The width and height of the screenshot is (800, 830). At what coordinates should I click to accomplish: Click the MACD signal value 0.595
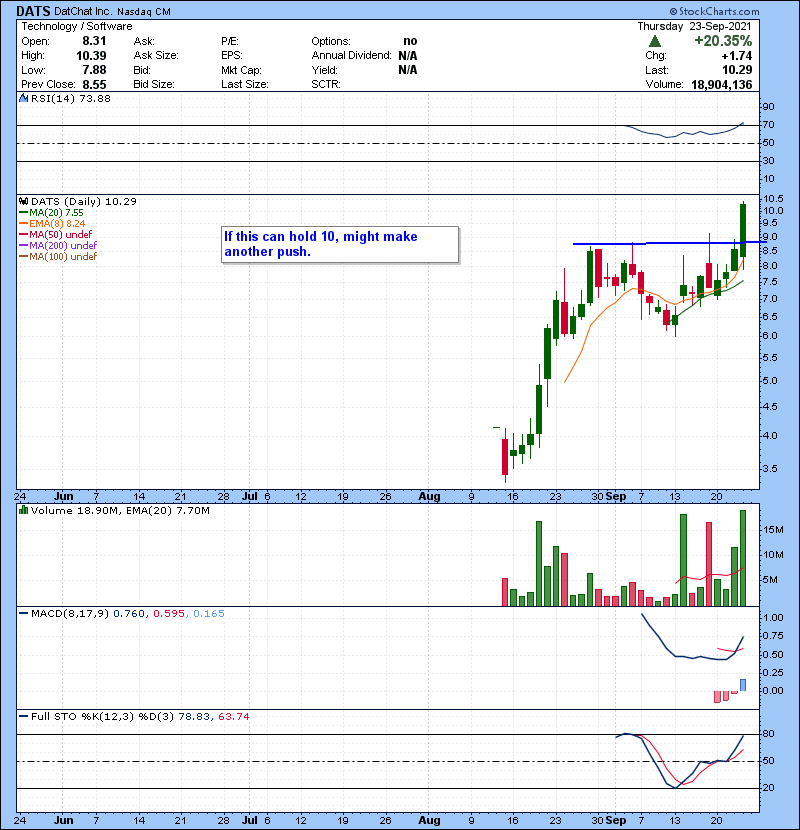pos(169,614)
